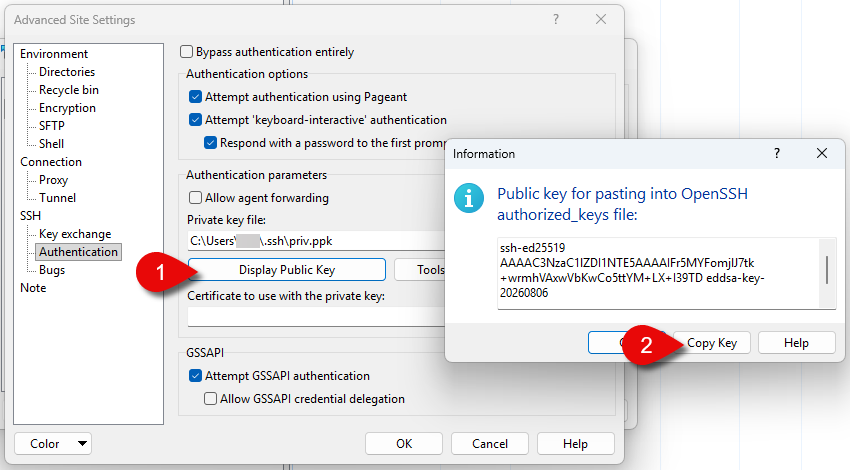Select Connection in the settings tree
This screenshot has height=470, width=850.
click(51, 162)
